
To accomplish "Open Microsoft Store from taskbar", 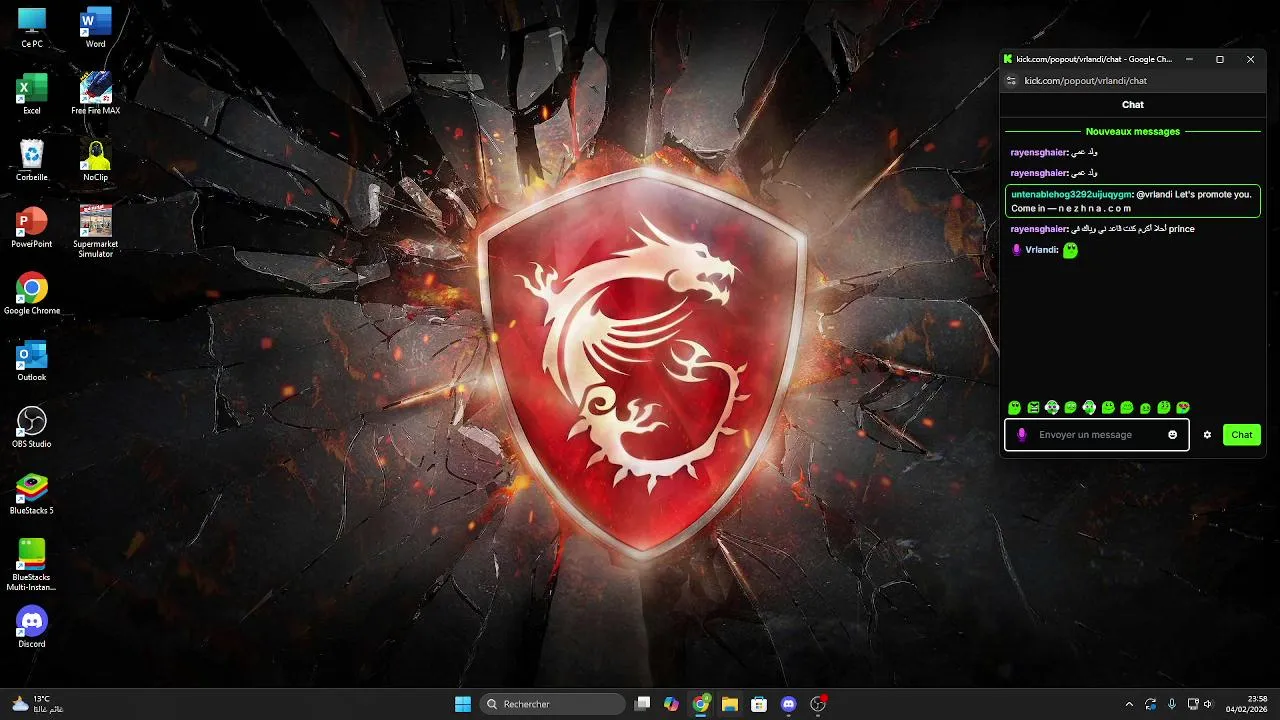I will click(x=759, y=704).
